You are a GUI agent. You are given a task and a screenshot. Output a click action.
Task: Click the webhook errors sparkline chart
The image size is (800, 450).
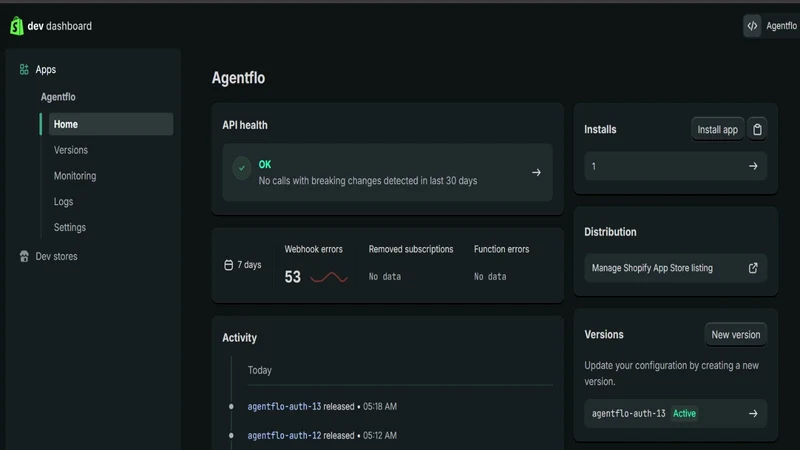coord(329,278)
